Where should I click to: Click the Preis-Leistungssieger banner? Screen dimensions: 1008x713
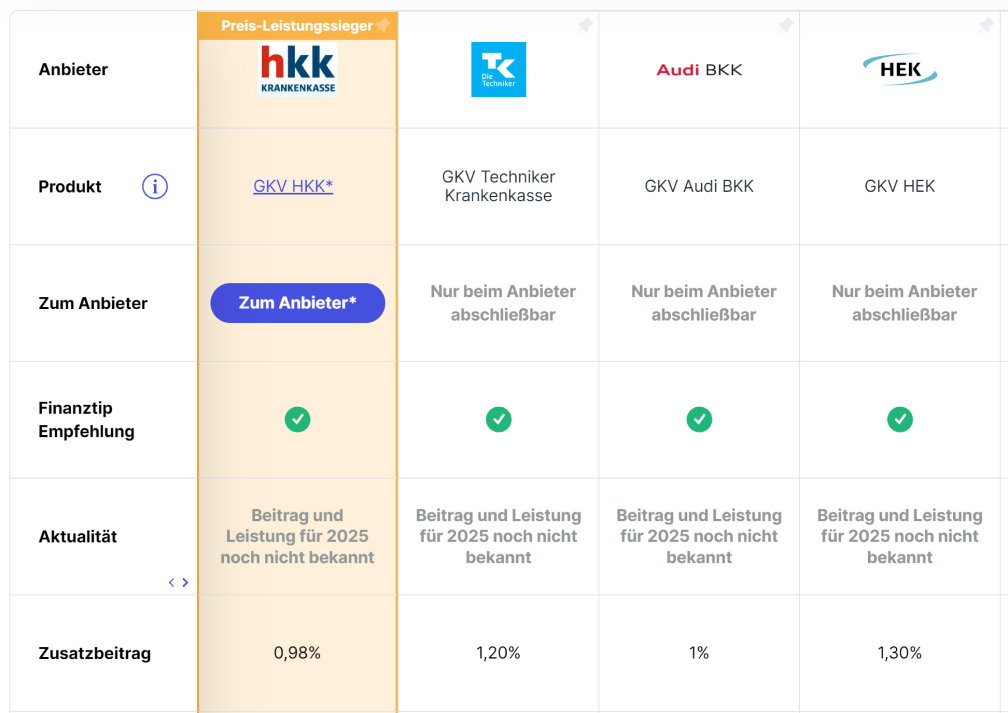(297, 26)
